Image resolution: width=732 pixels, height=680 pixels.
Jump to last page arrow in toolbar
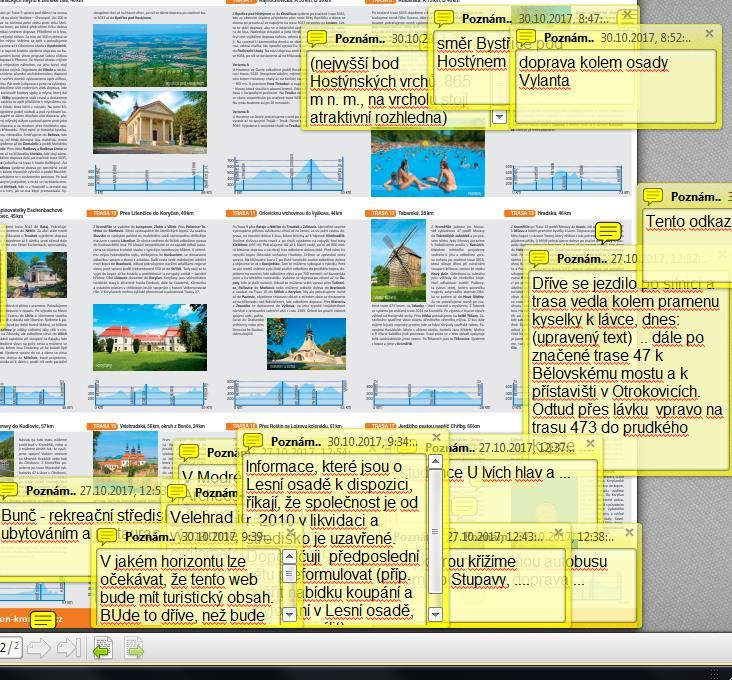69,648
